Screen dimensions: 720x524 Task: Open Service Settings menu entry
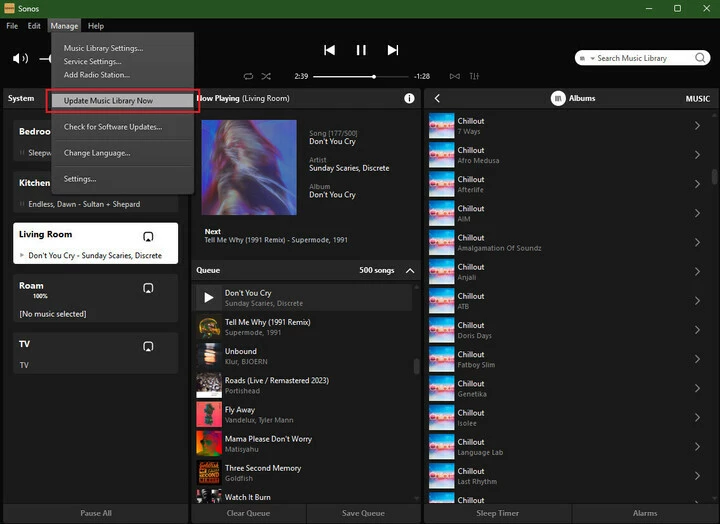click(92, 62)
